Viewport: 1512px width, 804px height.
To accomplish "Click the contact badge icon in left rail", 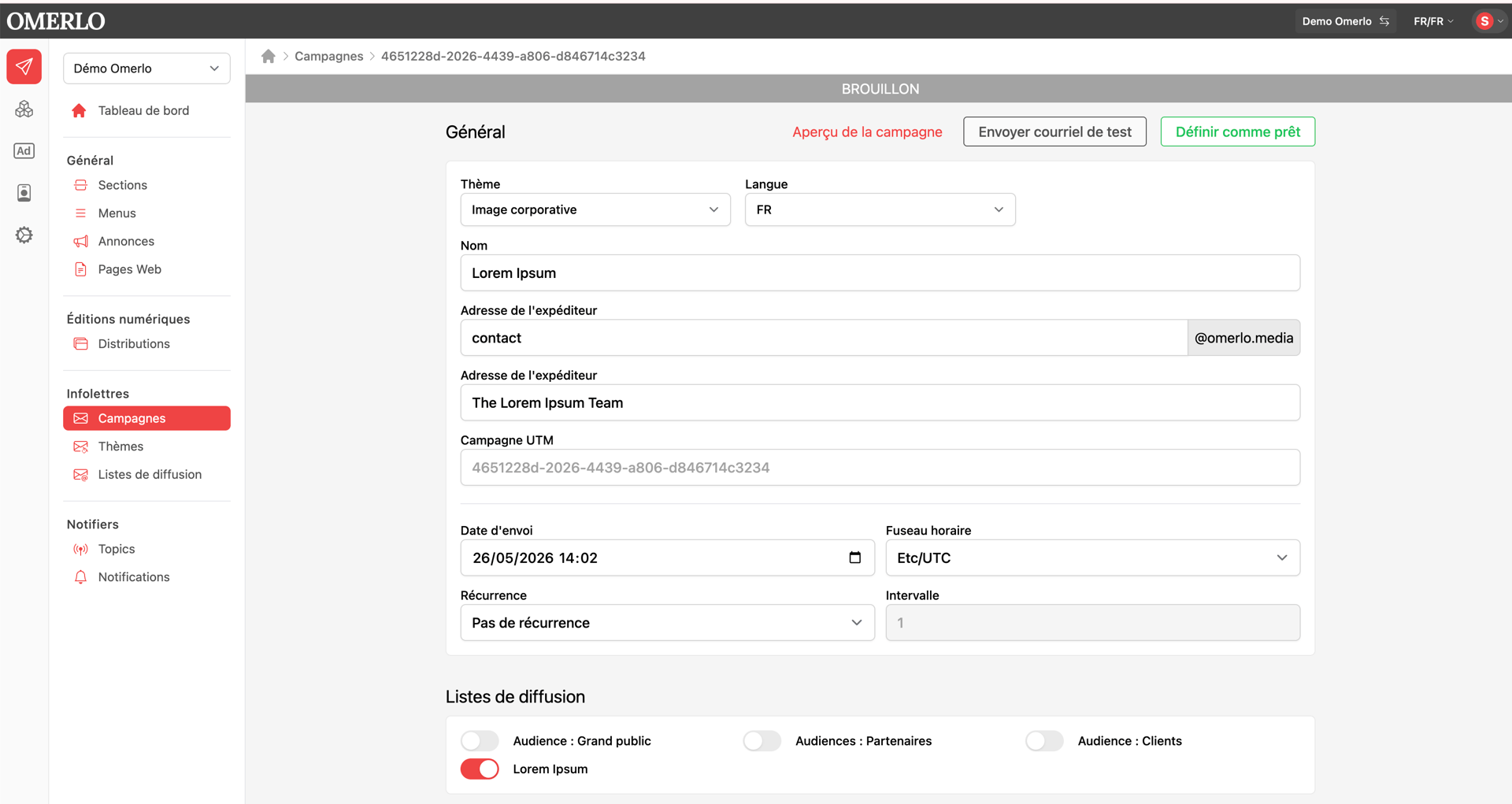I will (24, 193).
